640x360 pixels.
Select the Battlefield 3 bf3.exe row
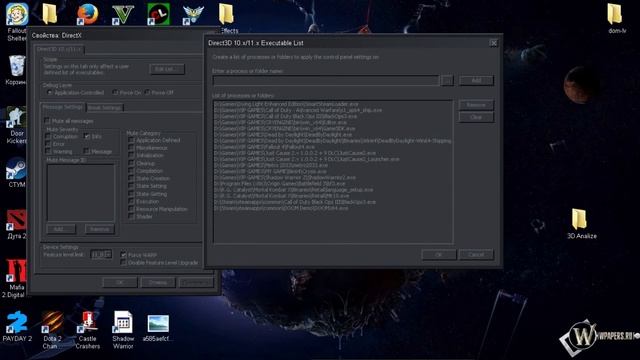click(x=280, y=184)
